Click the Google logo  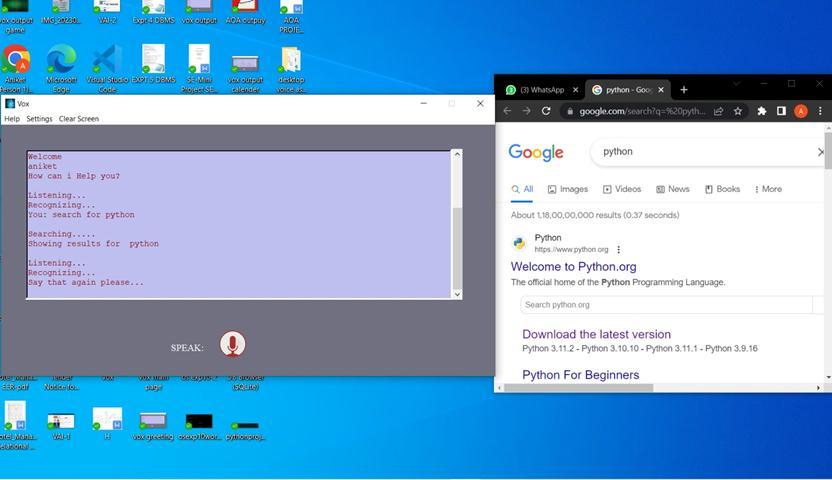click(536, 153)
